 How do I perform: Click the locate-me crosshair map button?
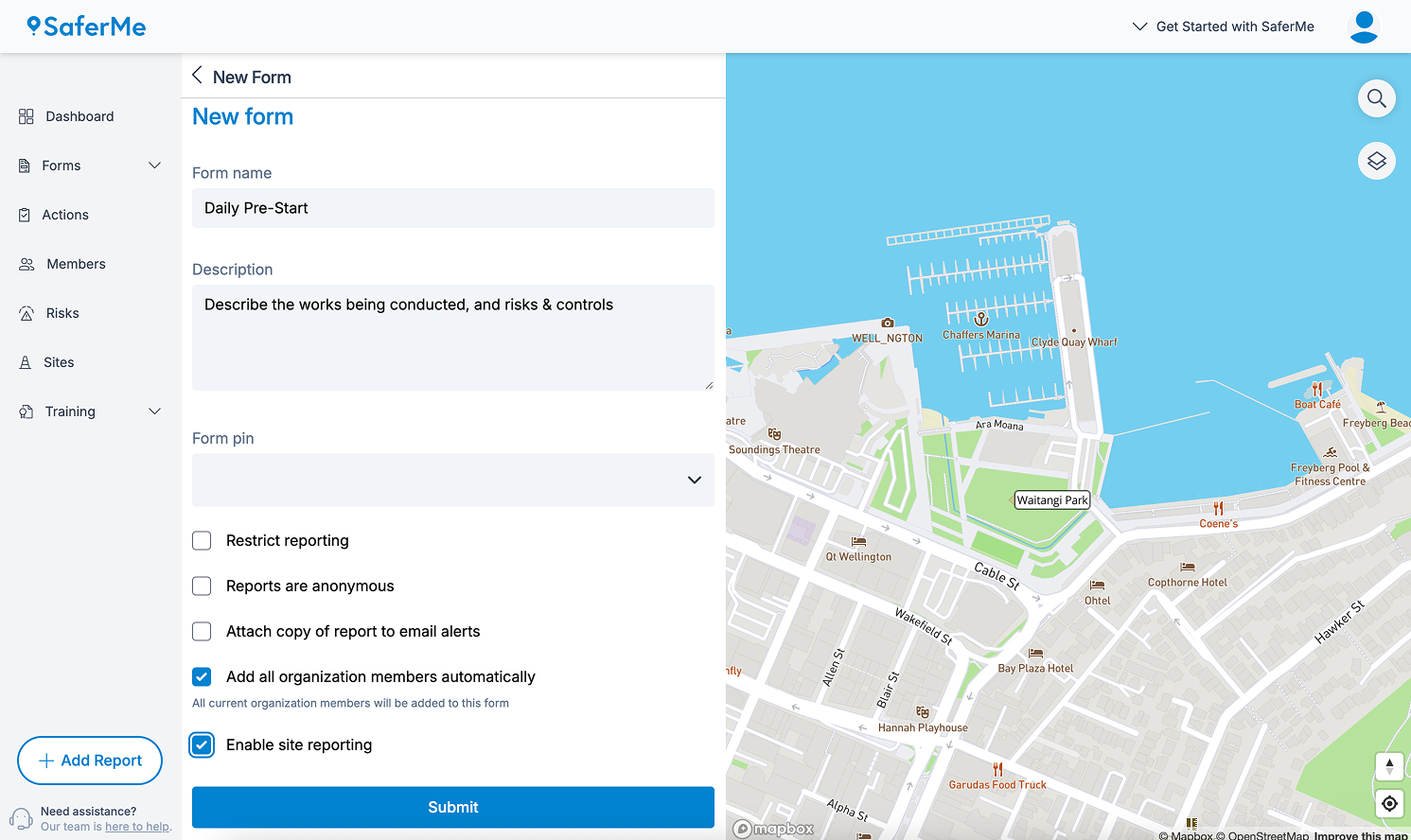tap(1388, 803)
